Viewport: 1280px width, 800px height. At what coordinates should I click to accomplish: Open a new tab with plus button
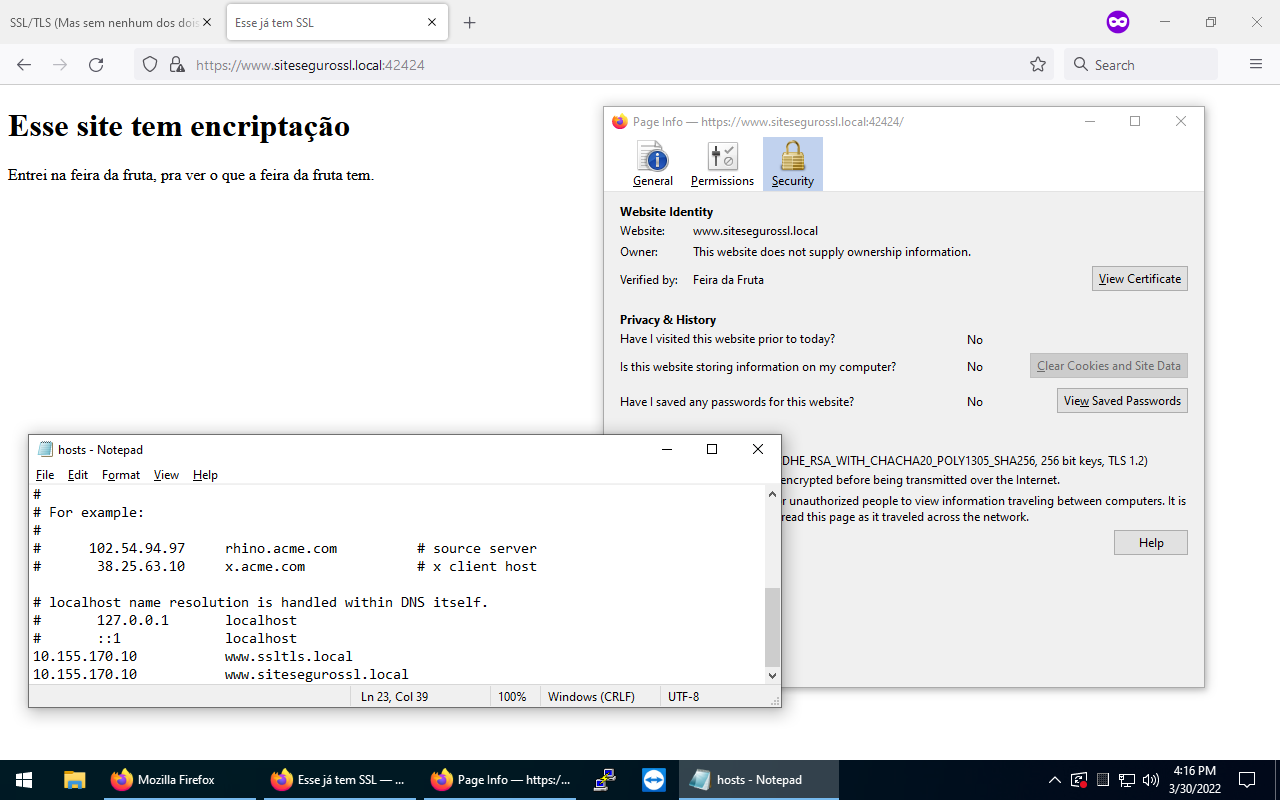[470, 23]
